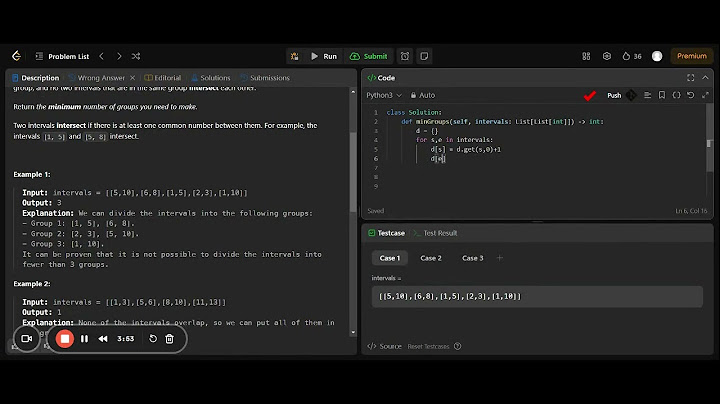Click the 'Example 1:' heading
This screenshot has height=404, width=720.
click(32, 174)
